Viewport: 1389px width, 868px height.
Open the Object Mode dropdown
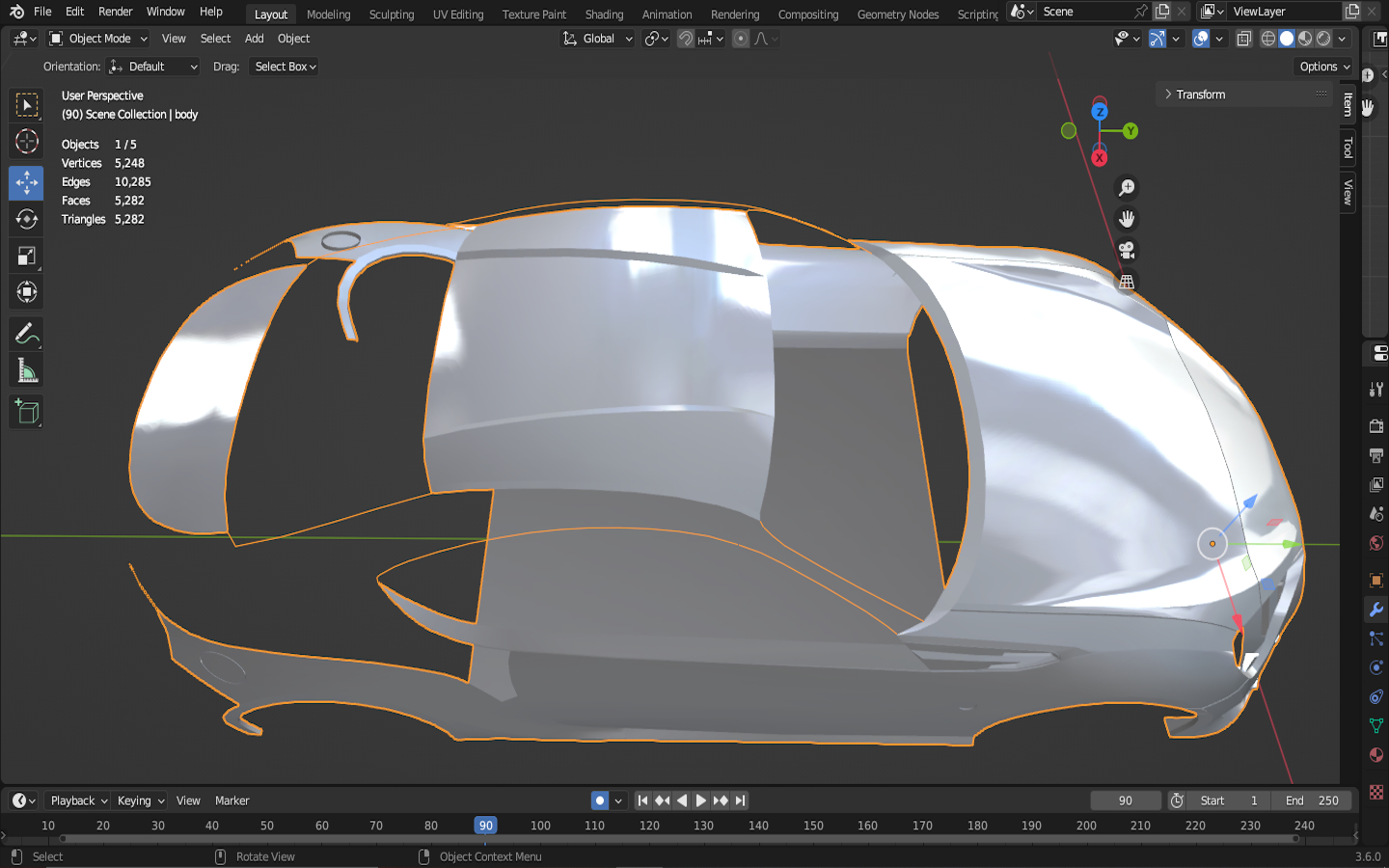[98, 39]
